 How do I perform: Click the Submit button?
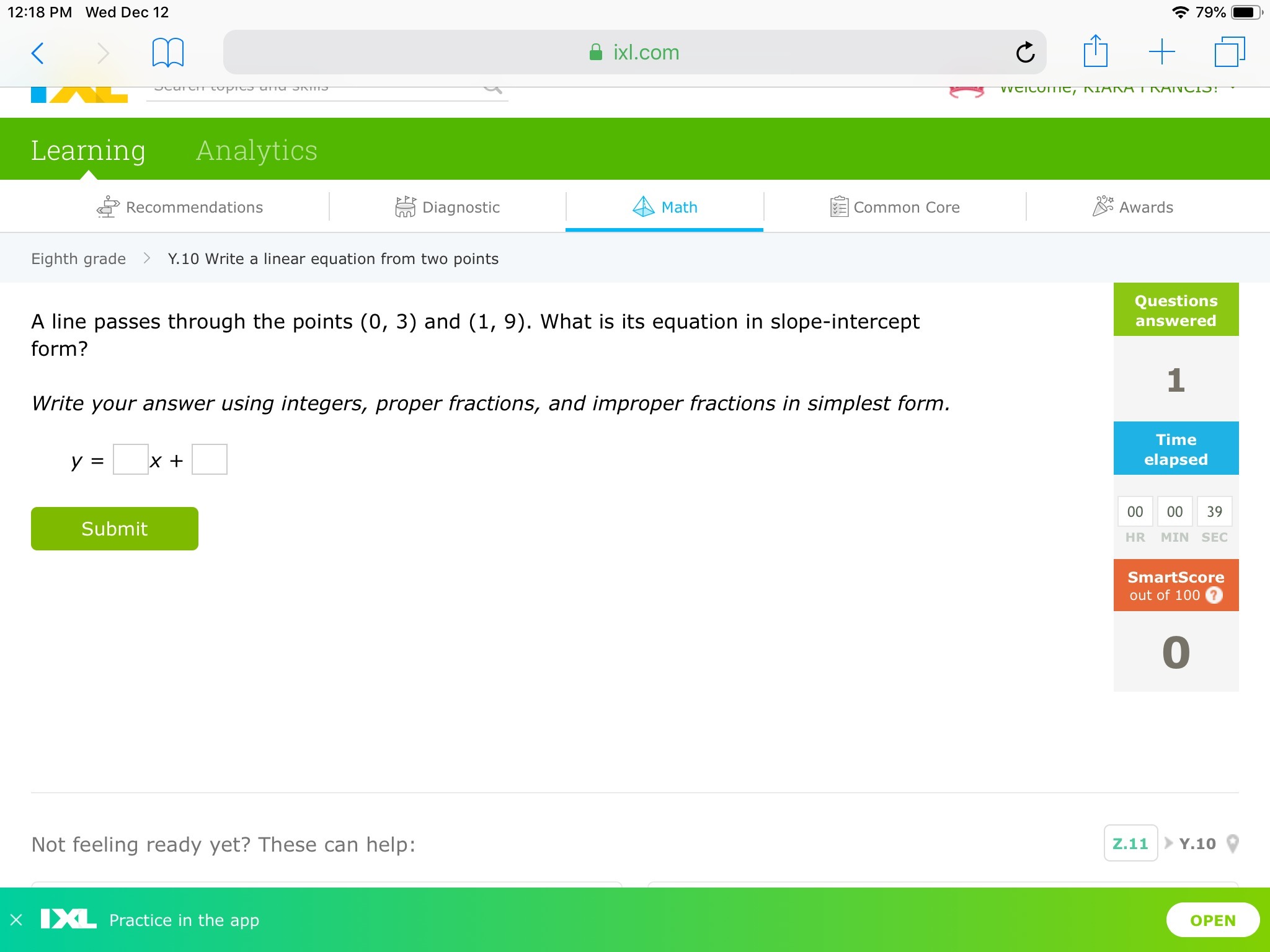115,529
